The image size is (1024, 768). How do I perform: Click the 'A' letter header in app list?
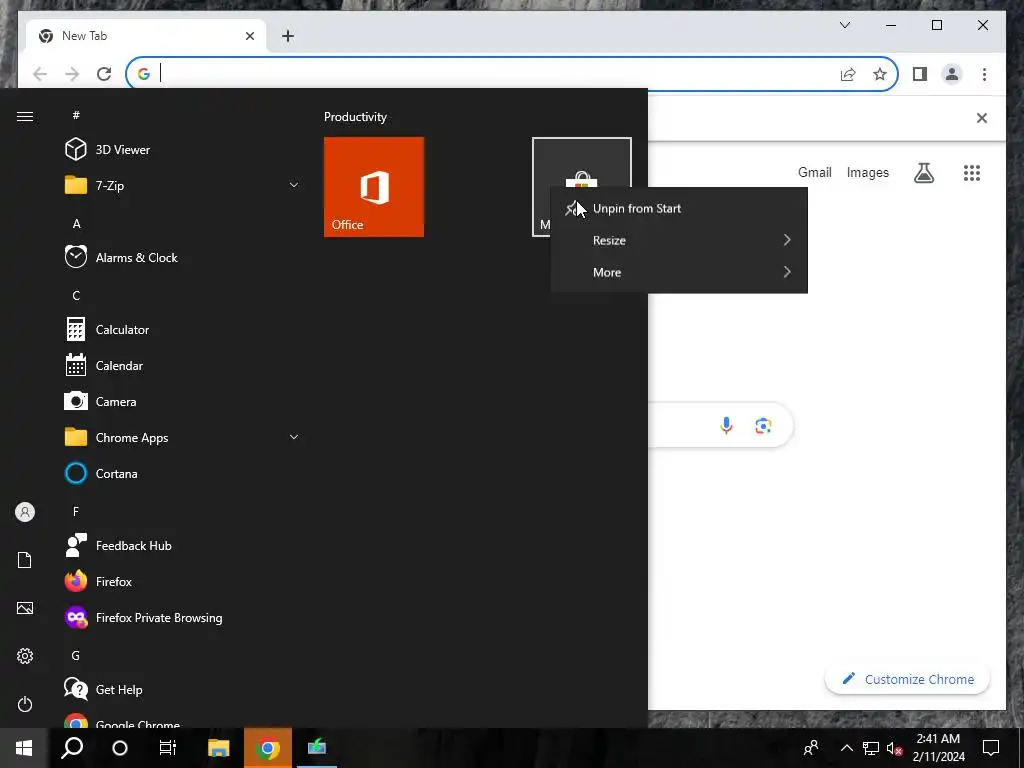[x=76, y=224]
